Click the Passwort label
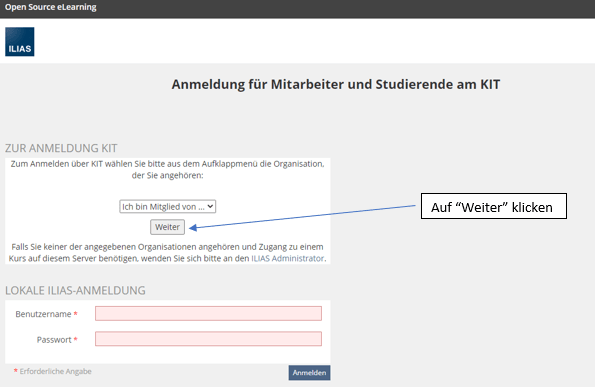 pyautogui.click(x=54, y=340)
